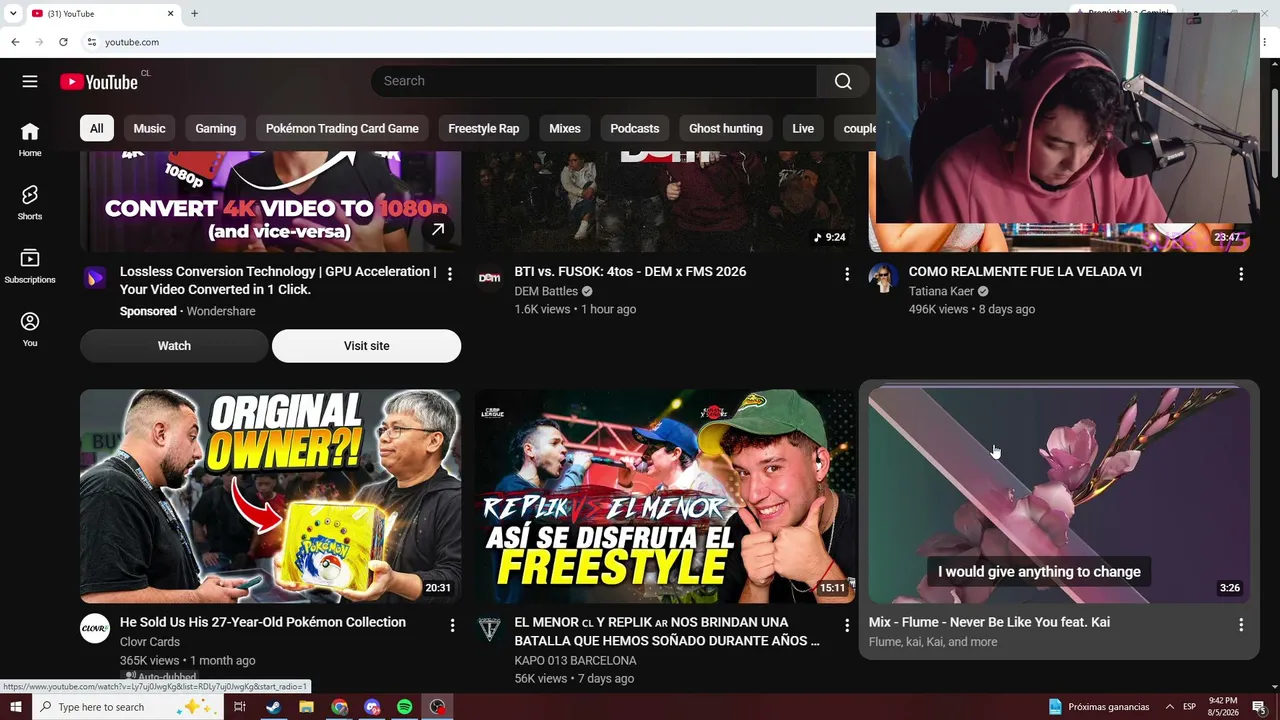Select the Ghost hunting chip

726,128
